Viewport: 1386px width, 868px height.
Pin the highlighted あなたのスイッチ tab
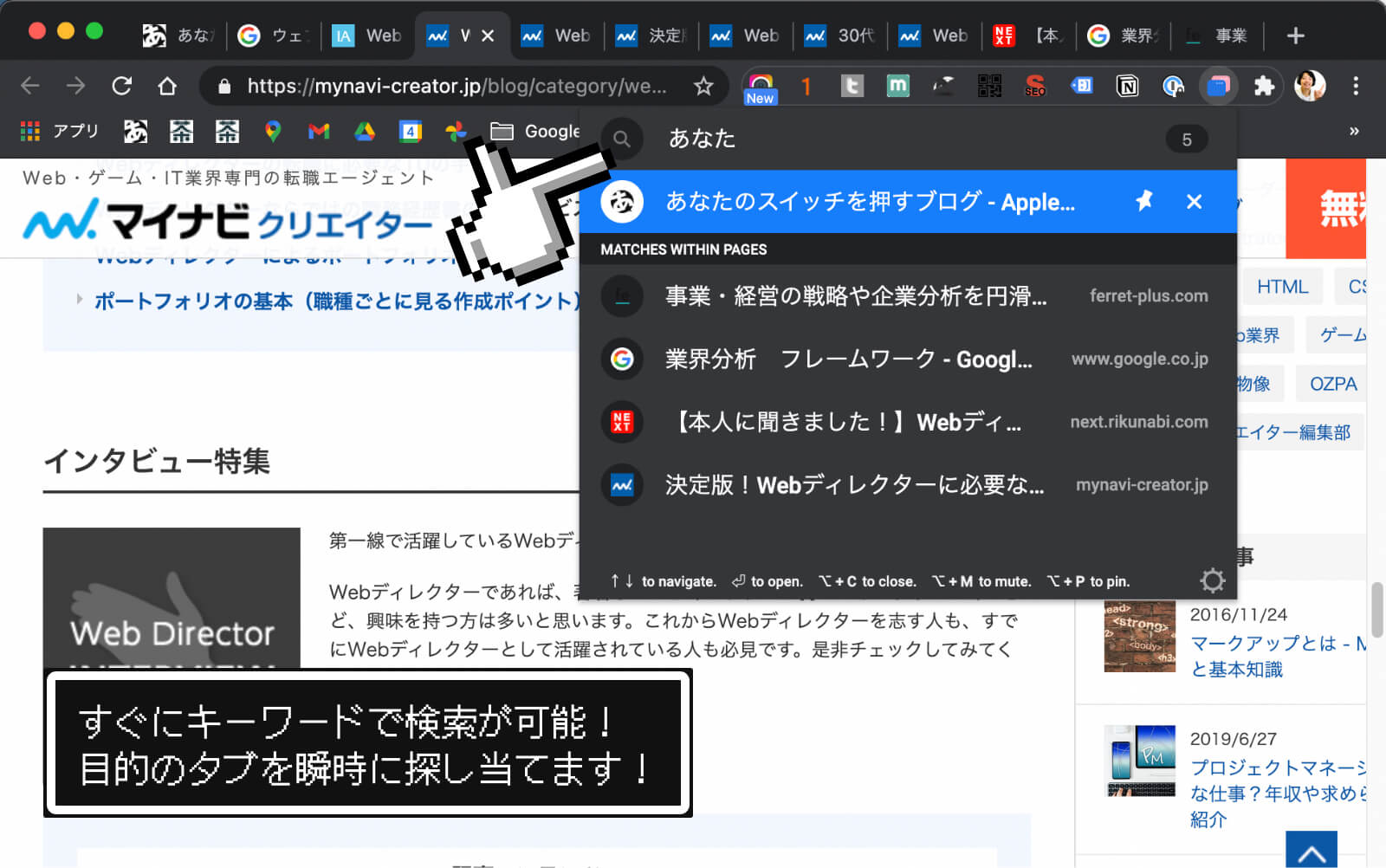click(1144, 201)
